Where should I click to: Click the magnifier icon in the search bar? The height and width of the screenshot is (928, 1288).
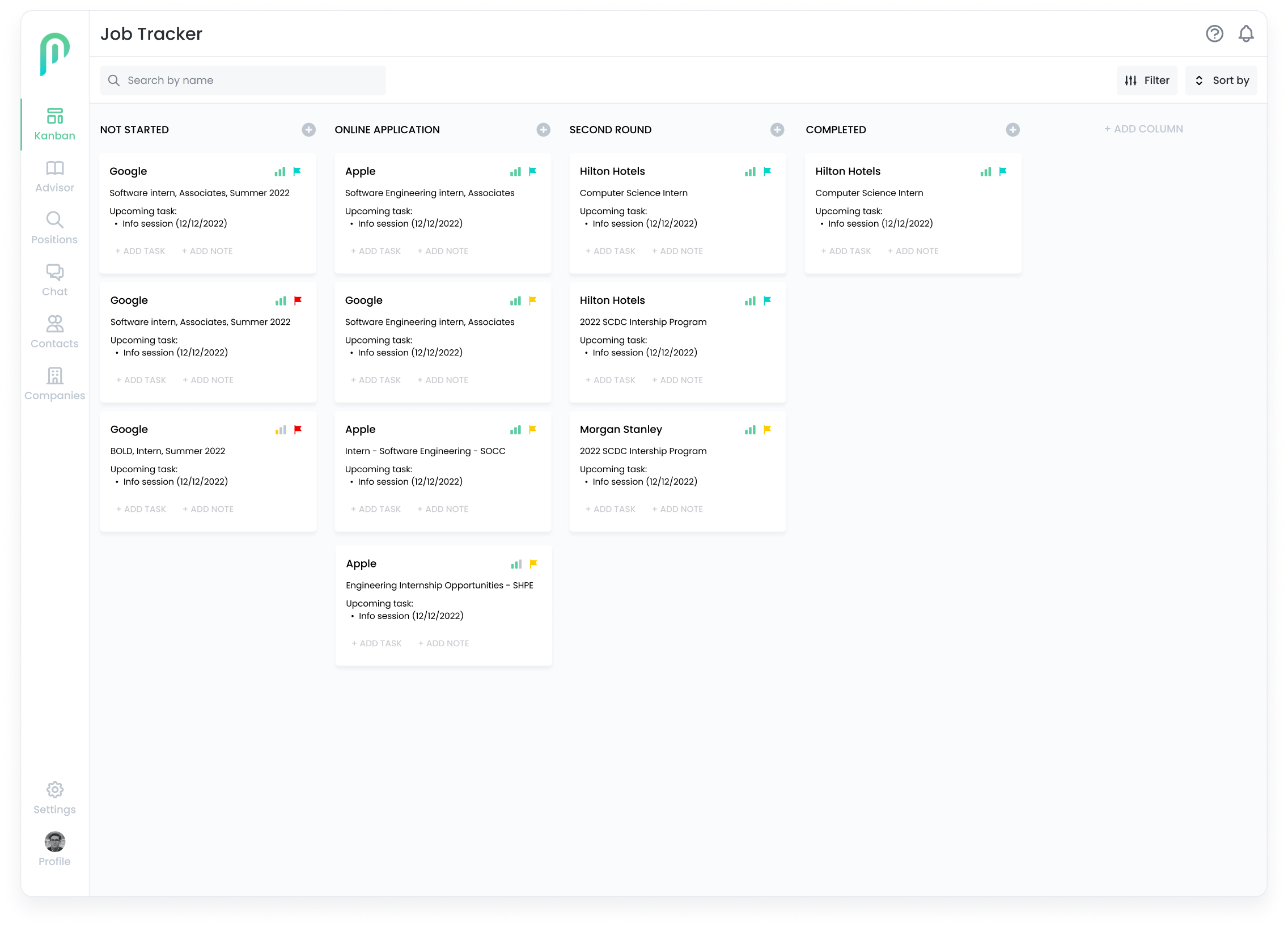(113, 80)
